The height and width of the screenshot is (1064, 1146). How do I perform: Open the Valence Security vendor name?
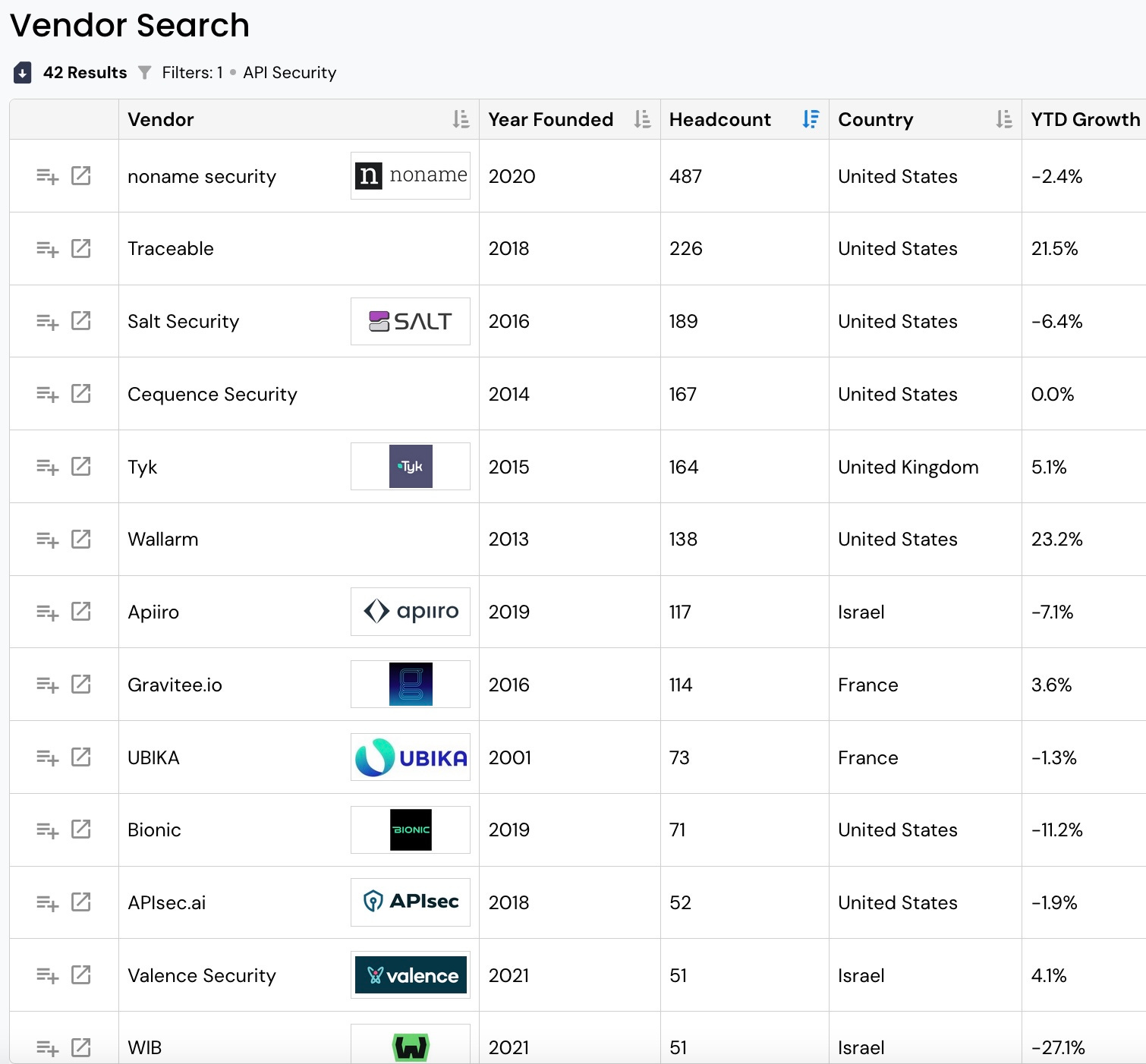click(202, 976)
